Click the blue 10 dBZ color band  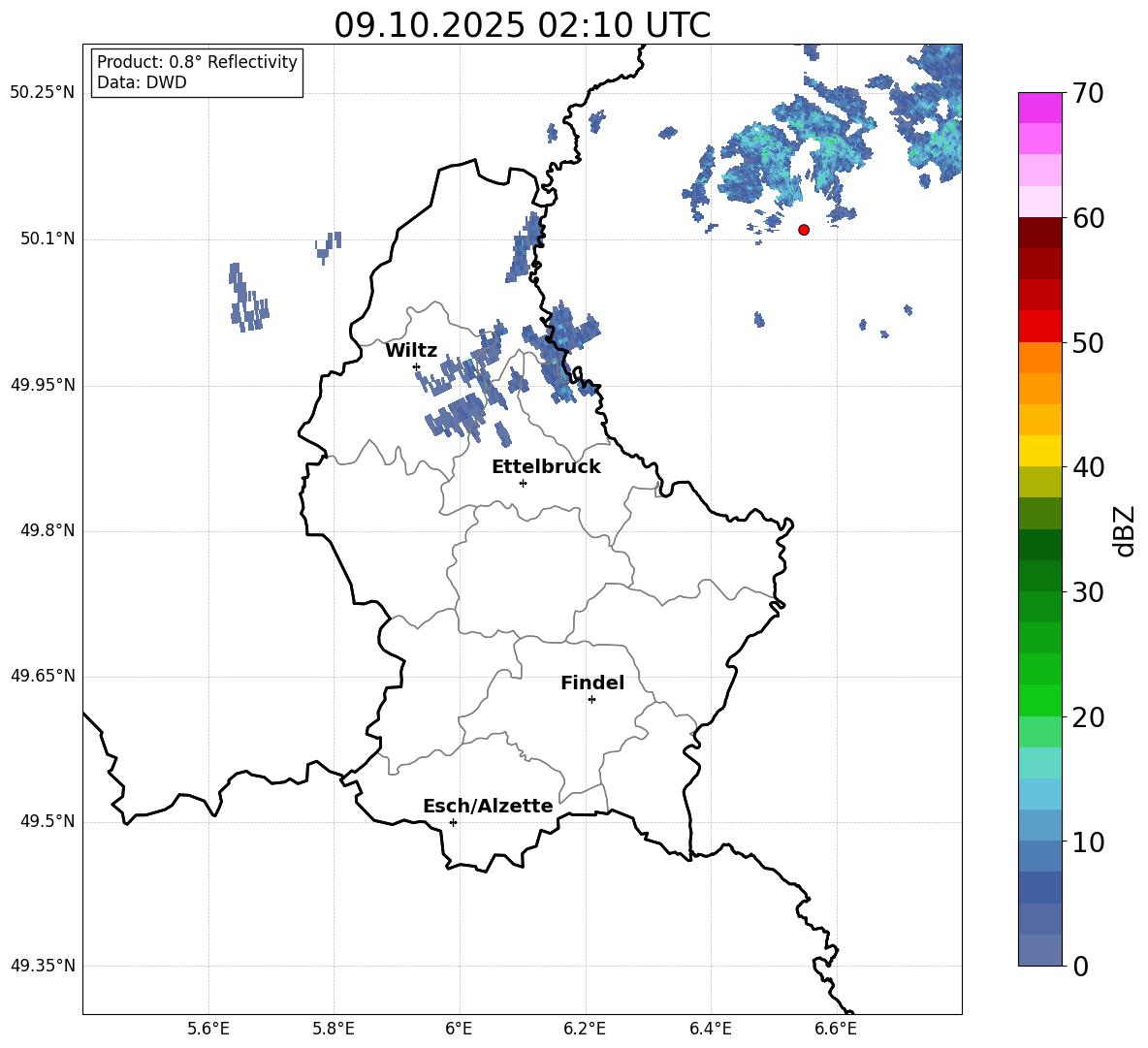coord(1039,856)
